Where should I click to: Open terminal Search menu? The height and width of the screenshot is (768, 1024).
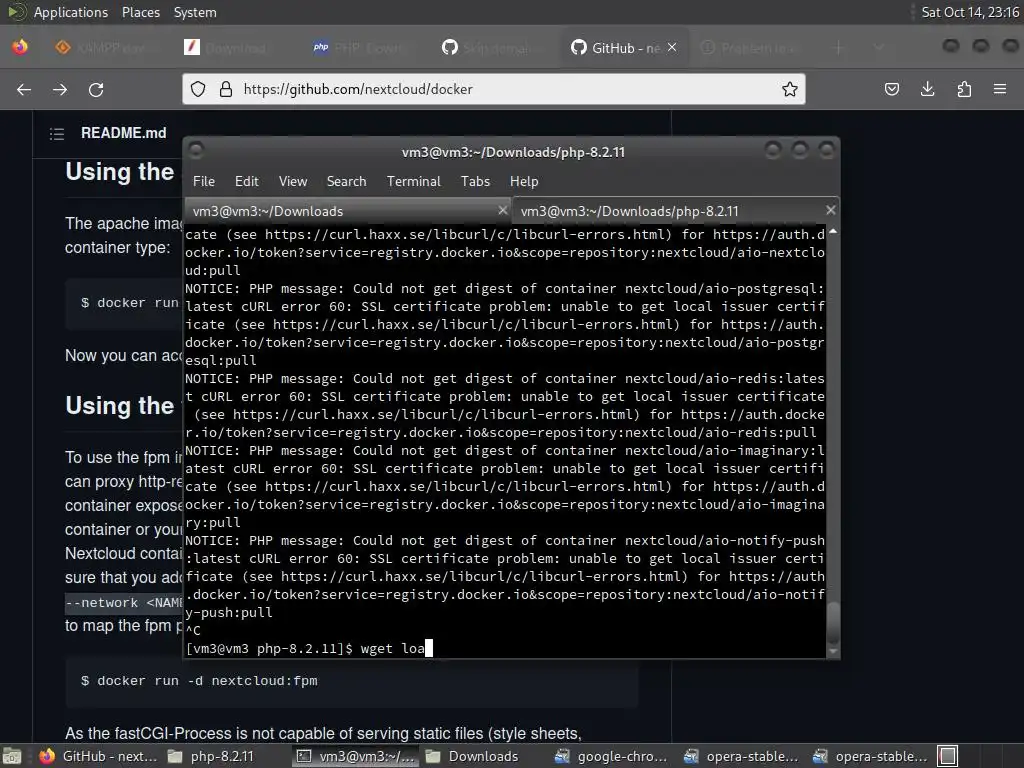[x=346, y=182]
